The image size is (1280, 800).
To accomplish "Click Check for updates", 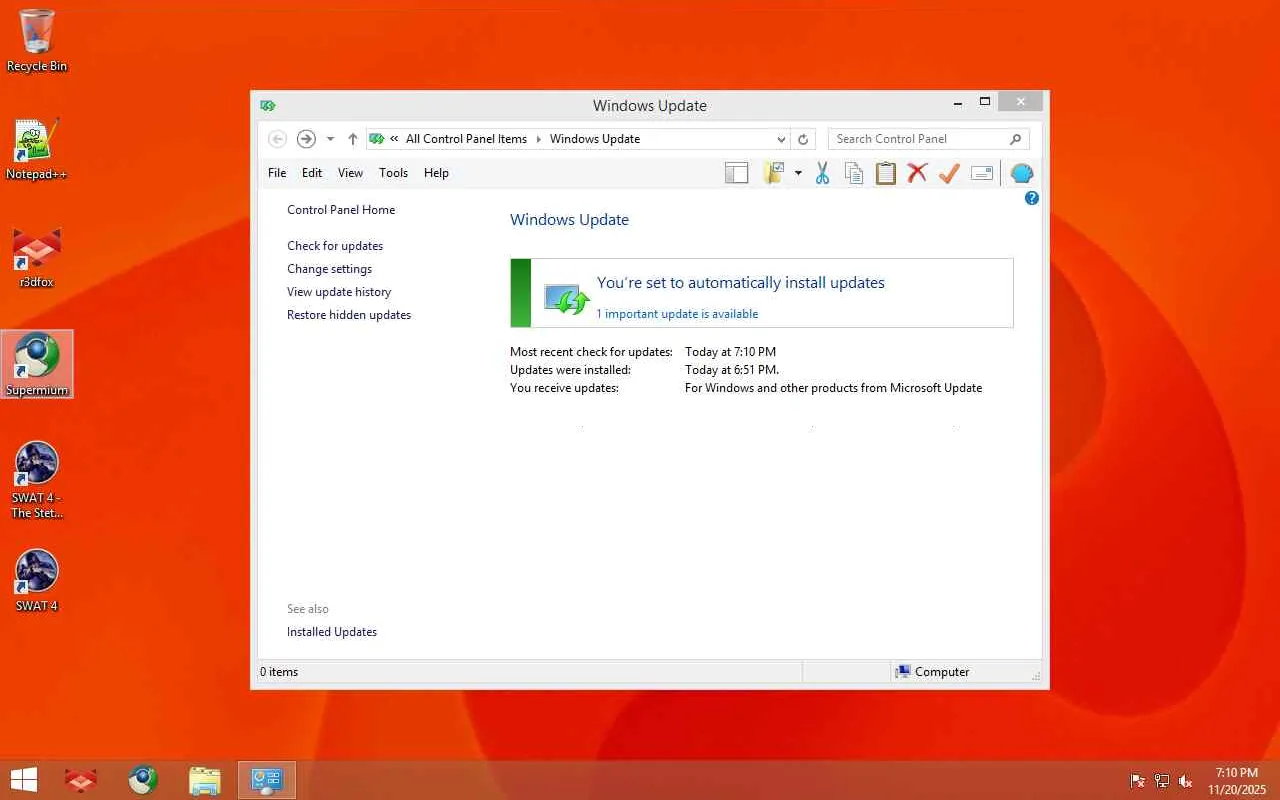I will [335, 246].
